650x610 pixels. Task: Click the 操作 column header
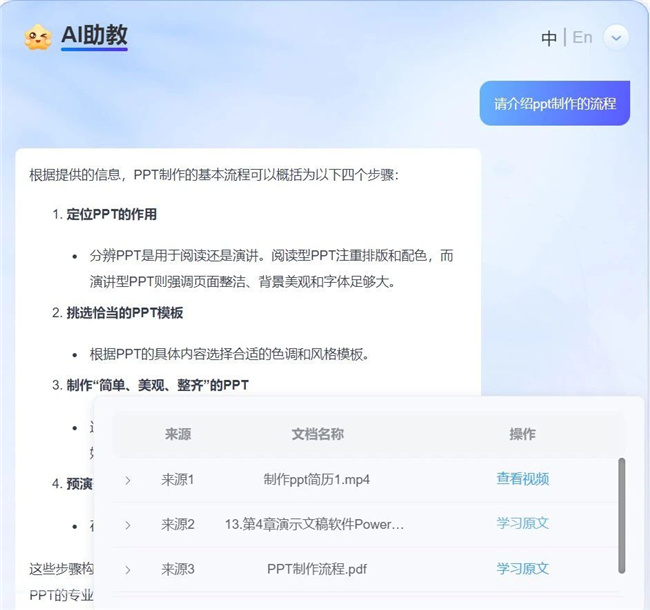(522, 434)
